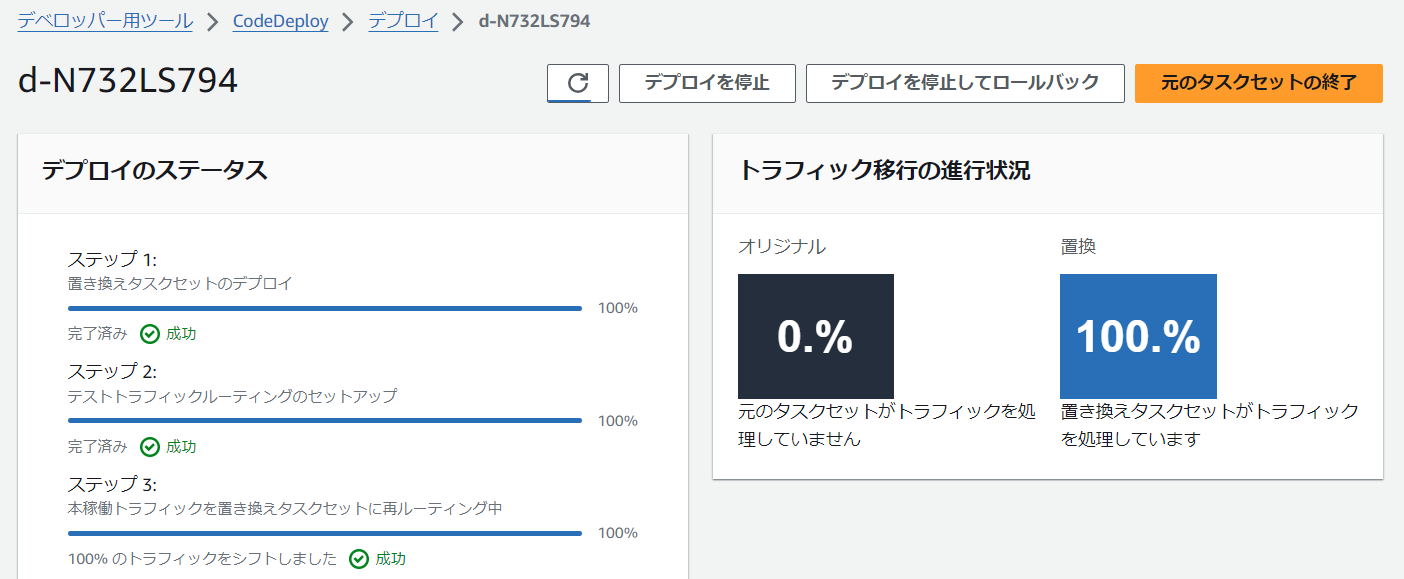Go to the デプロイ breadcrumb link
Image resolution: width=1404 pixels, height=579 pixels.
tap(404, 21)
